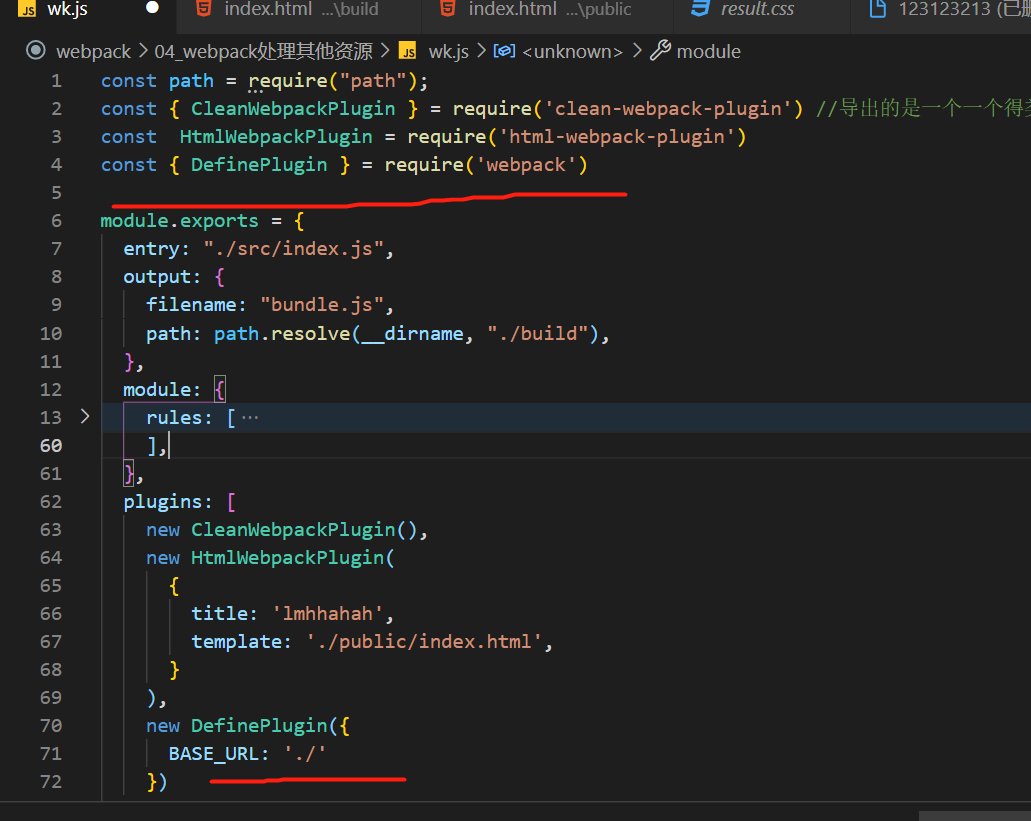The height and width of the screenshot is (821, 1031).
Task: Click "./build" string on line 10
Action: [x=538, y=333]
